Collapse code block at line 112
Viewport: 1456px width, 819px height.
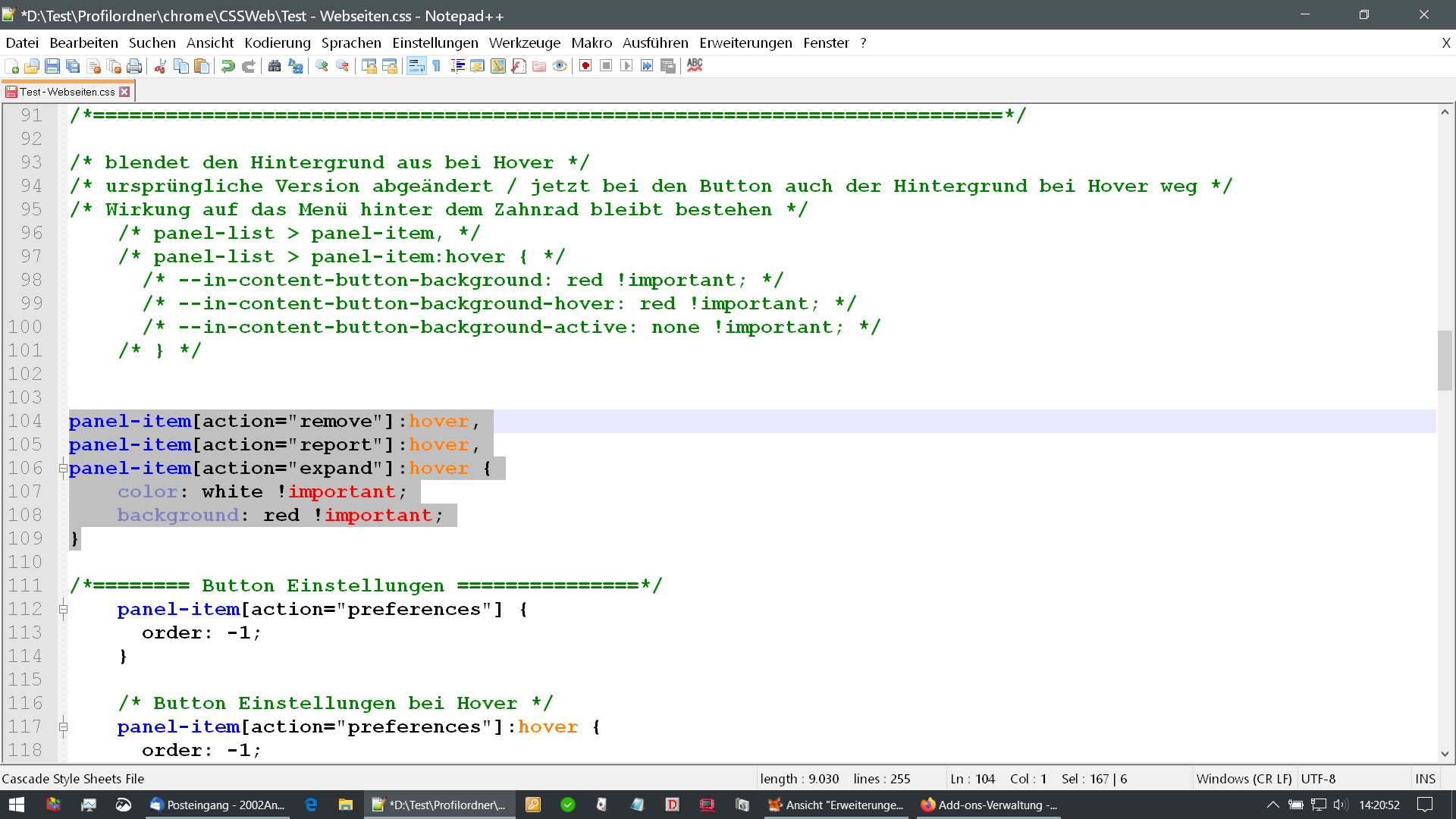click(64, 610)
